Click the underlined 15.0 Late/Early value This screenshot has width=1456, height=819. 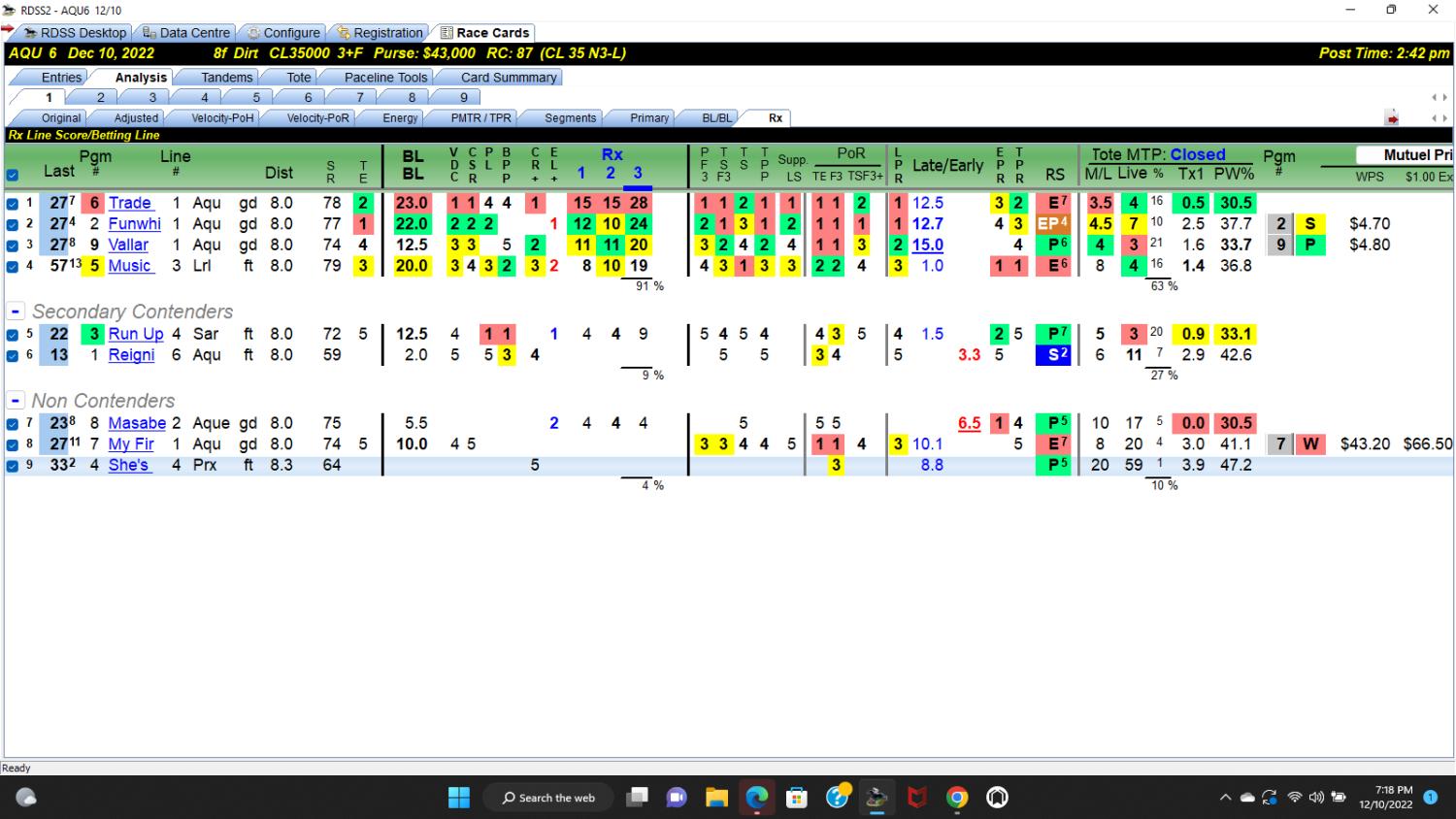pyautogui.click(x=927, y=246)
